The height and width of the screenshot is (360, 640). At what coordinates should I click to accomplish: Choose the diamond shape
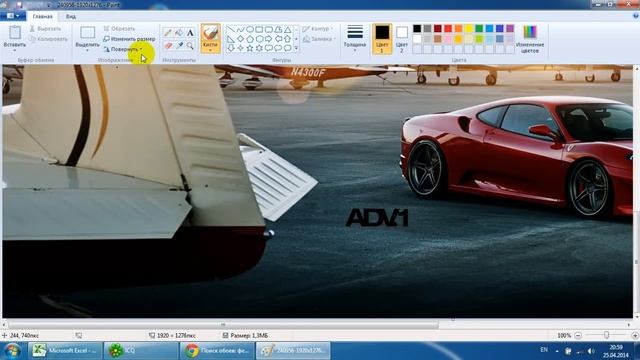[240, 39]
